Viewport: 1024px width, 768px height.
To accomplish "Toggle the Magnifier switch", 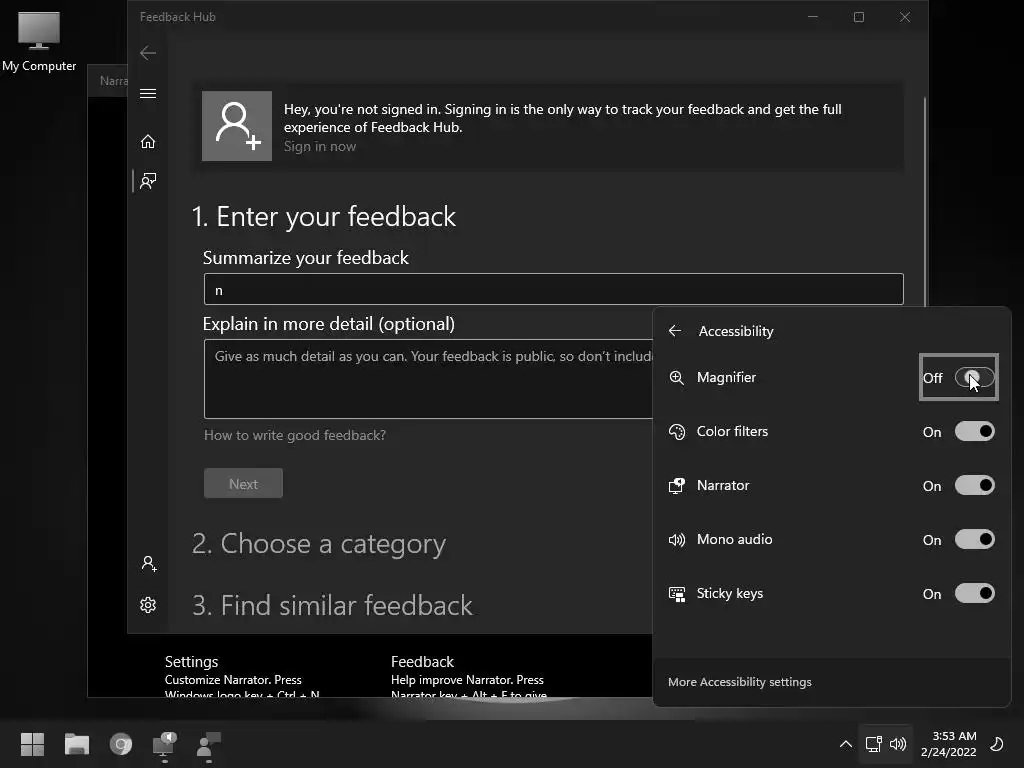I will coord(974,377).
